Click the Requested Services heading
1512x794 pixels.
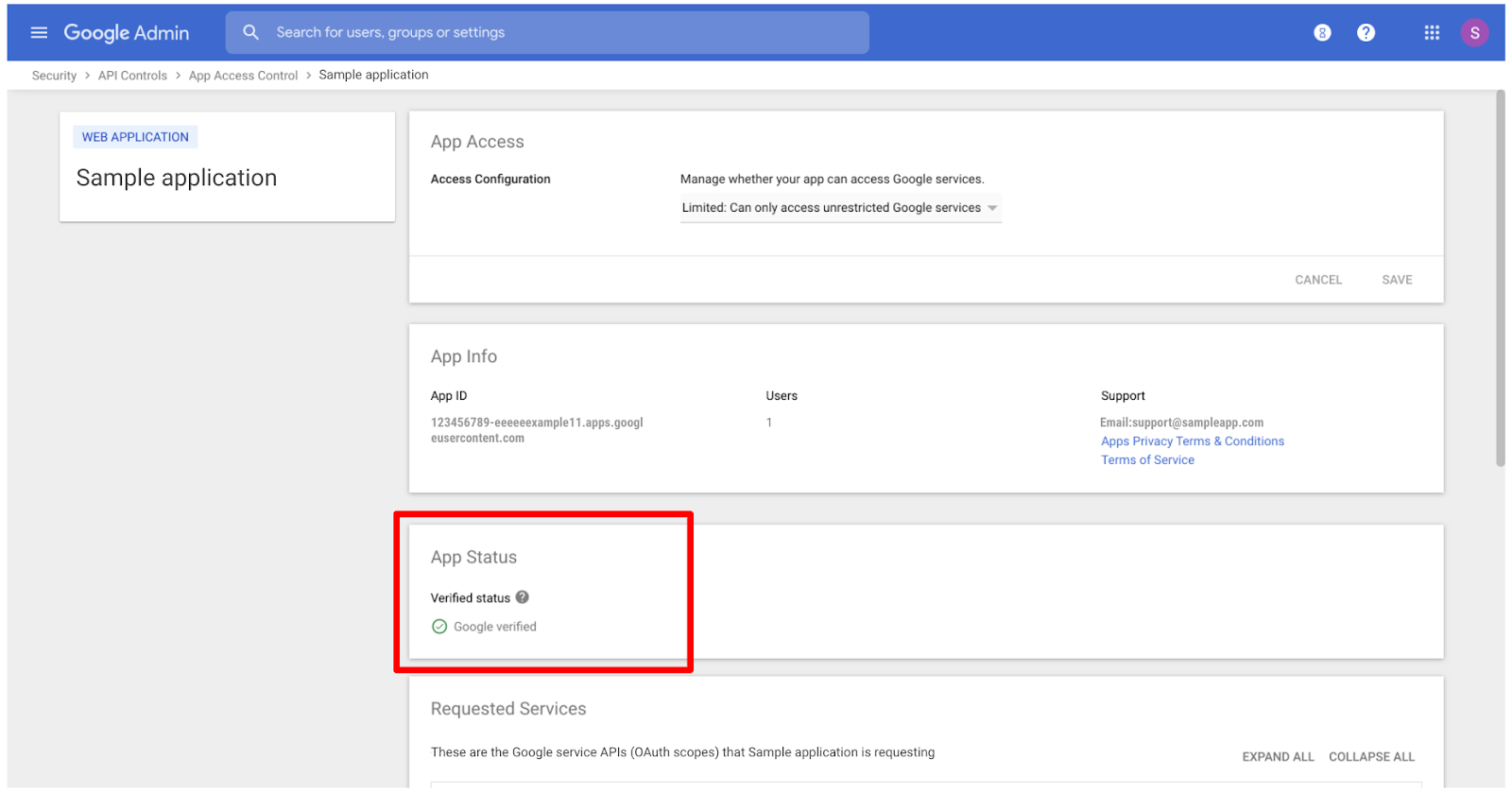(508, 709)
